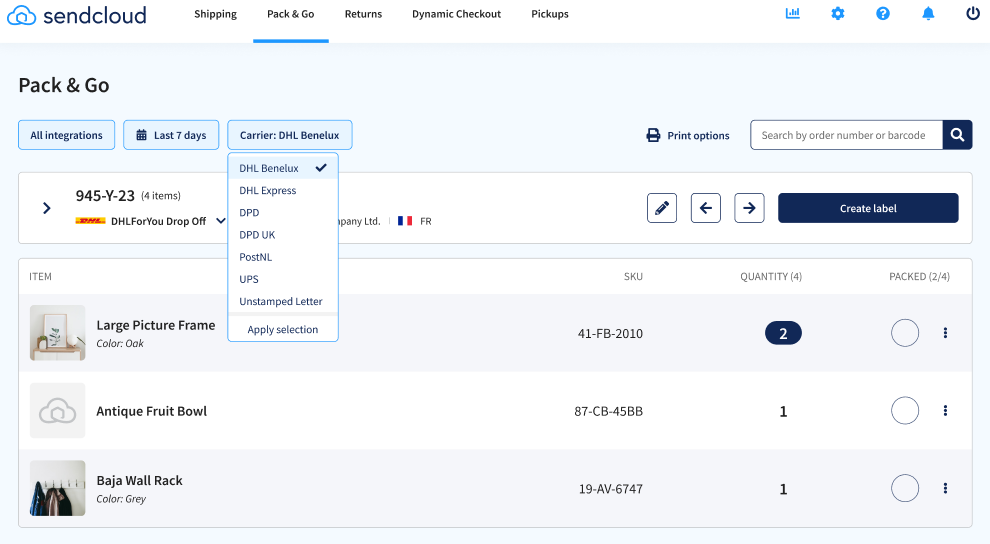This screenshot has height=544, width=990.
Task: Go to next order with right arrow
Action: coord(749,208)
